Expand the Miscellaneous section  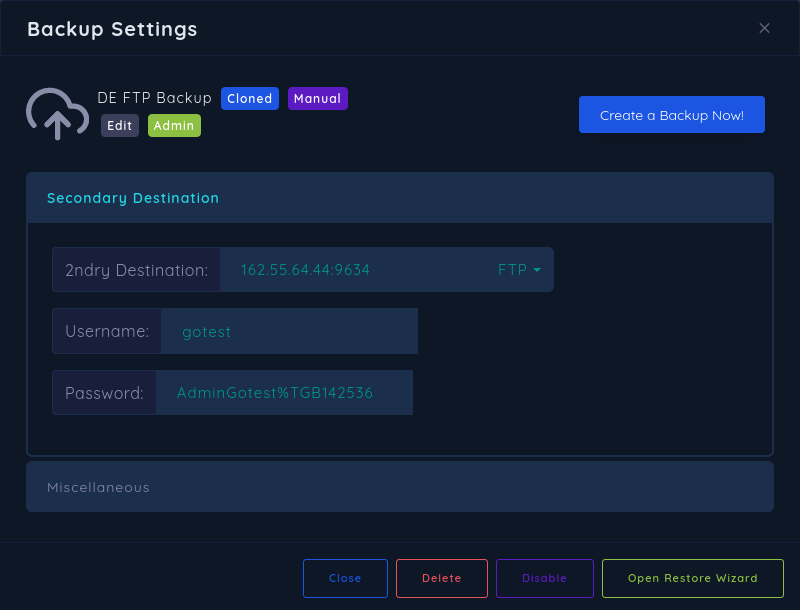[98, 487]
